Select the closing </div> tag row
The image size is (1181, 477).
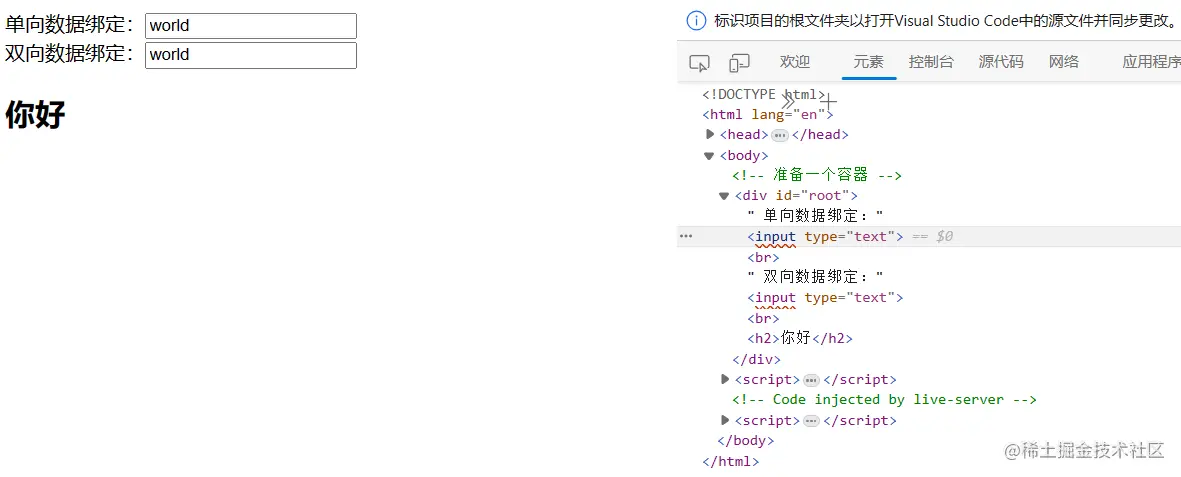click(756, 359)
